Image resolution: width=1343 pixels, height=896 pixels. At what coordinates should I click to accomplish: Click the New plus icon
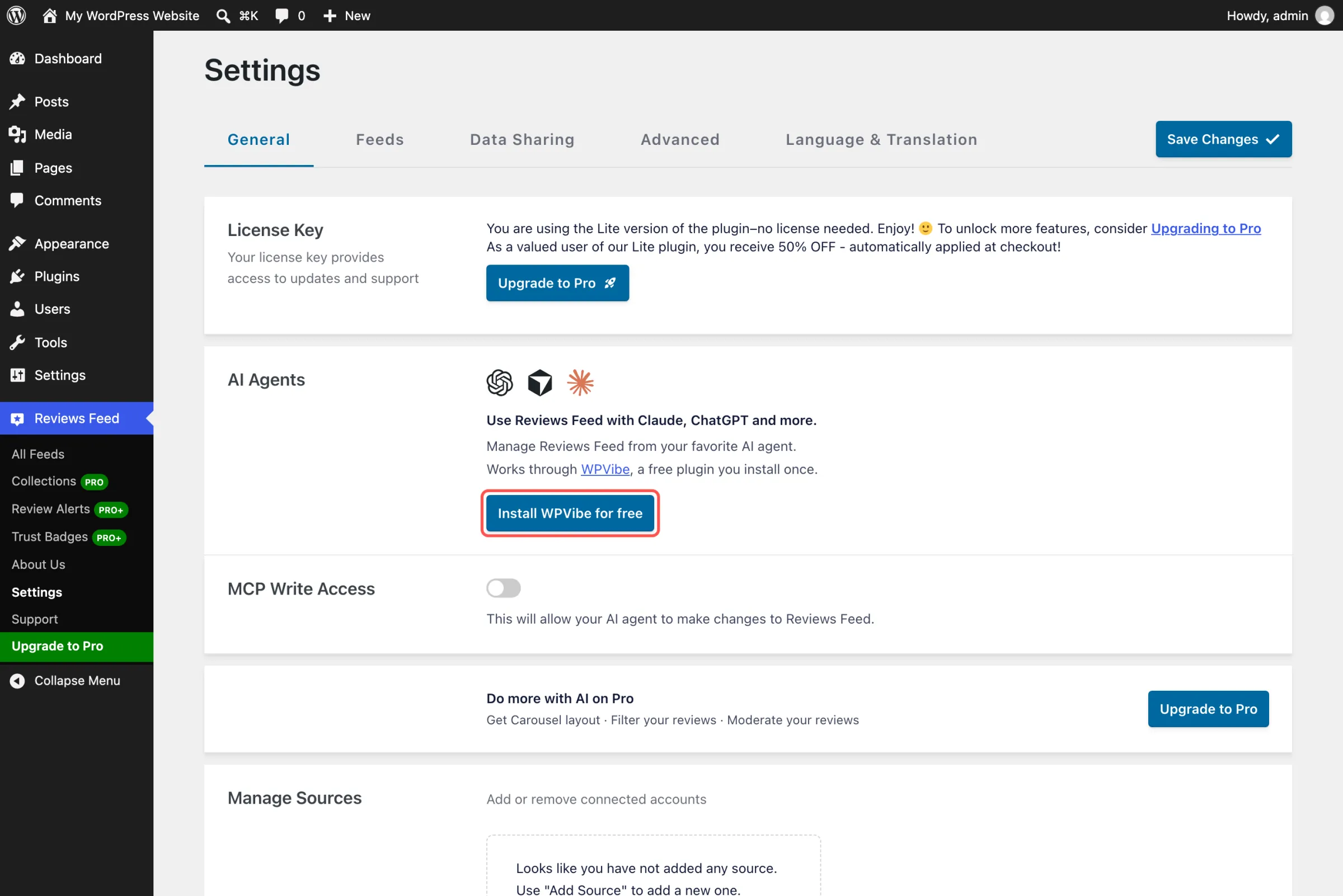click(330, 16)
